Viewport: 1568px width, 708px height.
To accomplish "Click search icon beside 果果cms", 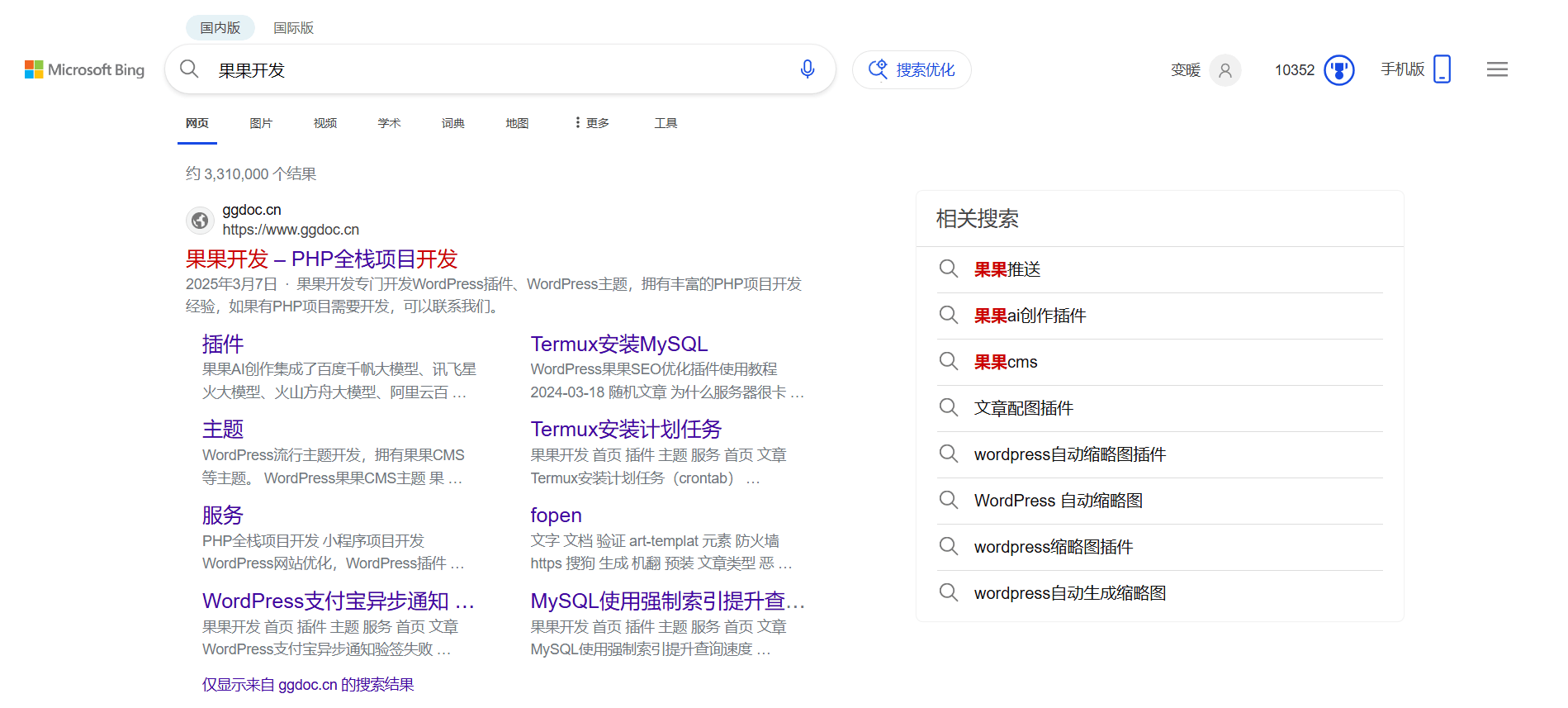I will 949,361.
